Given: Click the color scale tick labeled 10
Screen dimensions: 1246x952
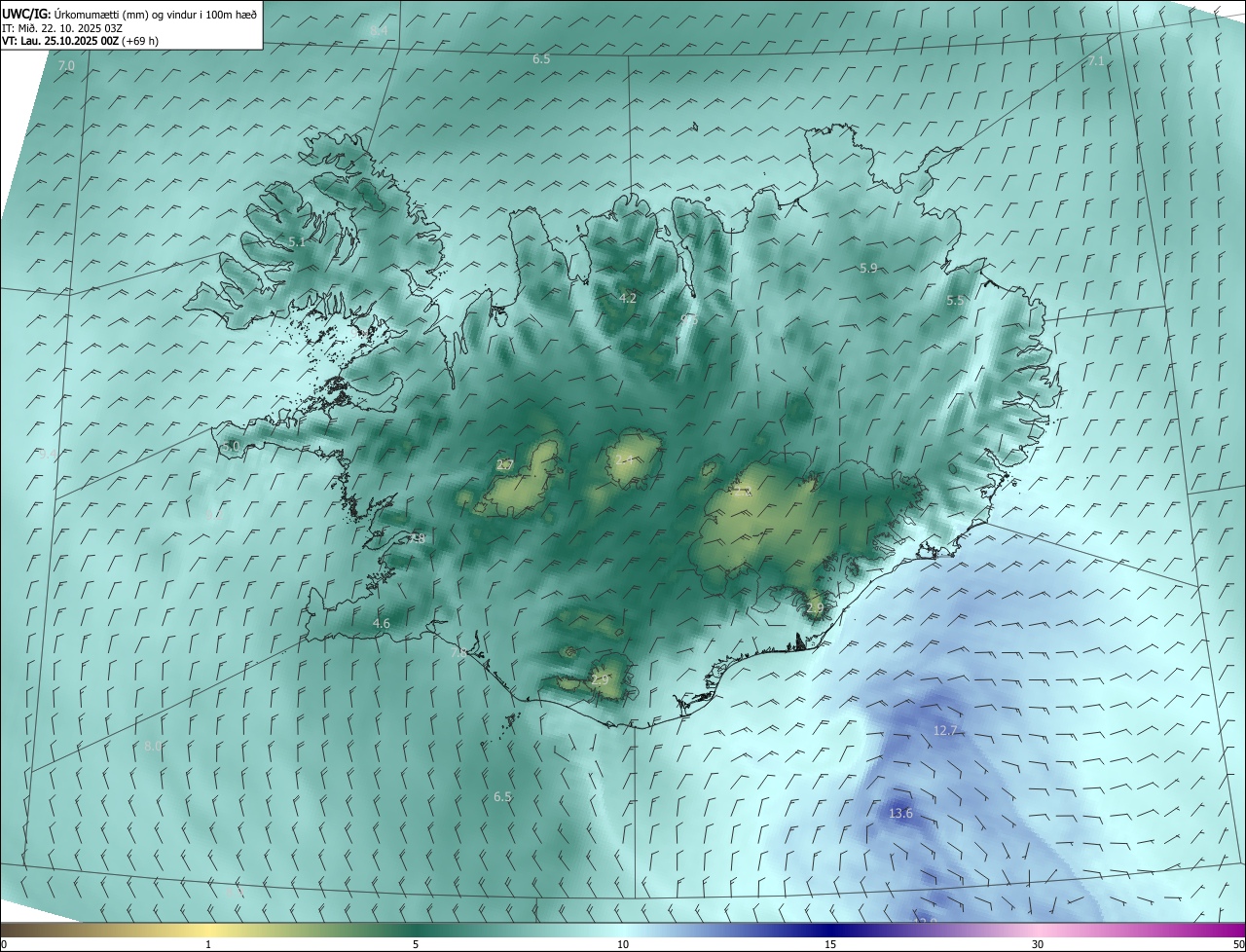Looking at the screenshot, I should tap(623, 944).
